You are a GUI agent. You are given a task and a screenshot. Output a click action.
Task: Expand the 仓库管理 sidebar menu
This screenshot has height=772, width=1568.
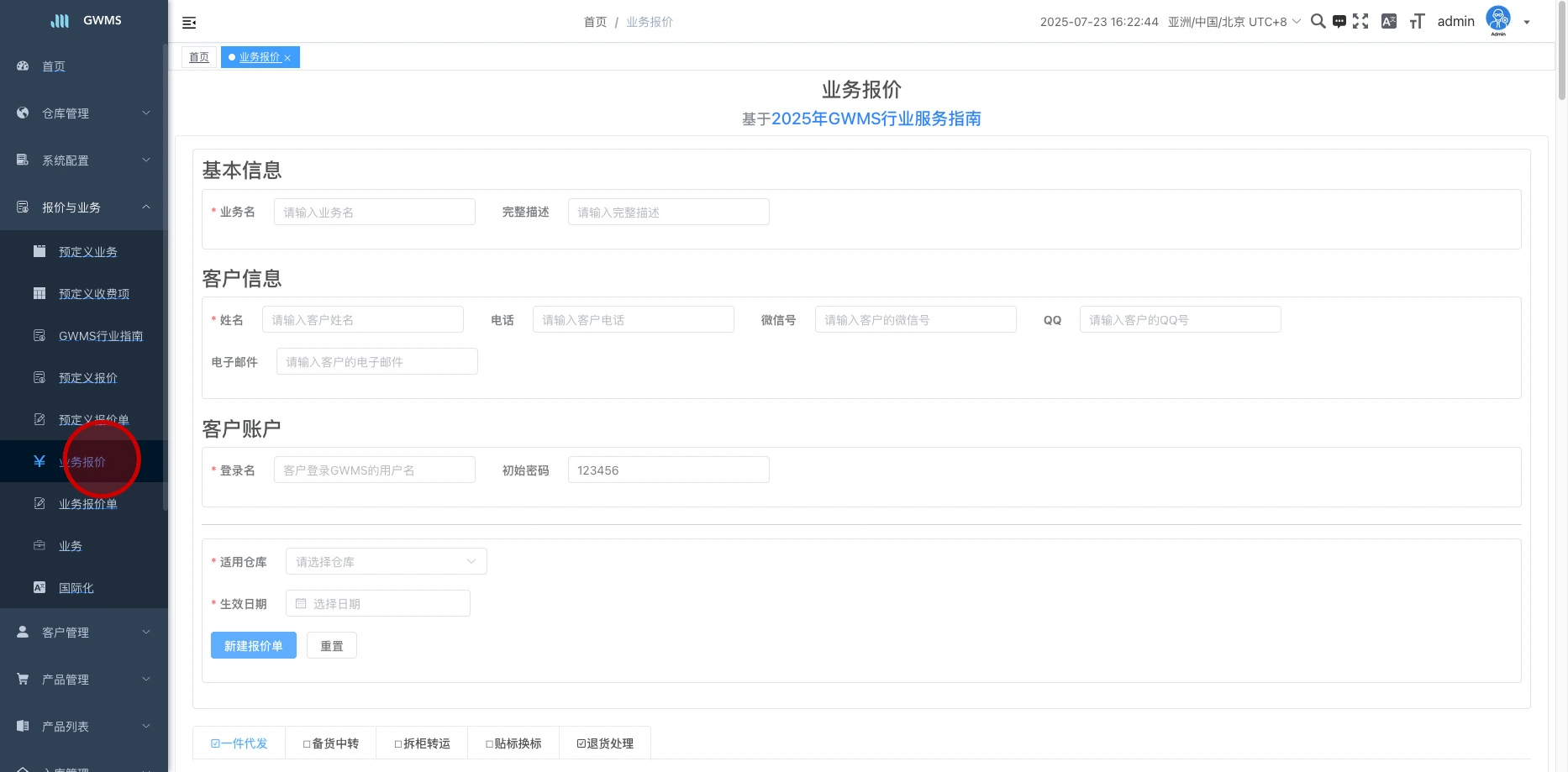[x=84, y=113]
